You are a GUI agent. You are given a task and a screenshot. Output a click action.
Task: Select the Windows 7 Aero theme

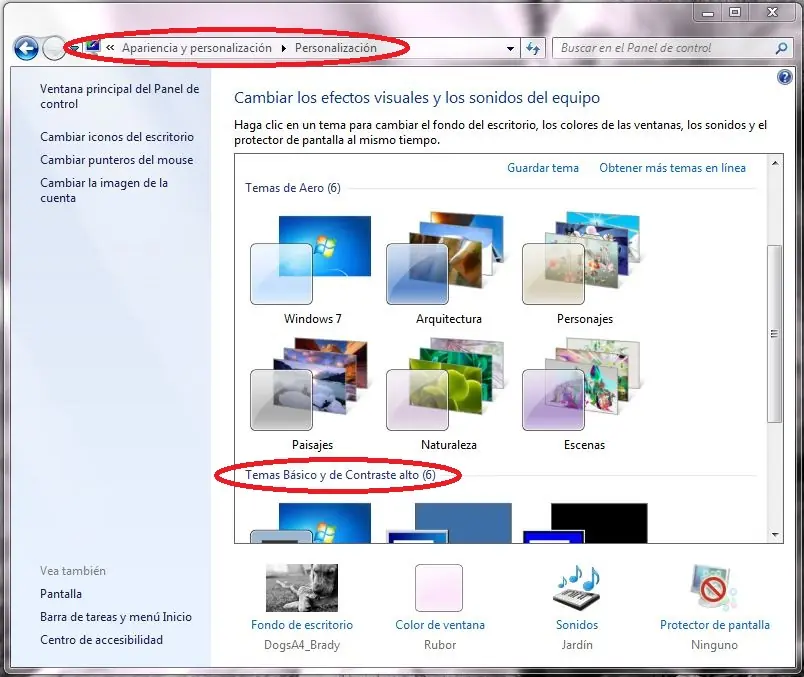click(x=311, y=269)
